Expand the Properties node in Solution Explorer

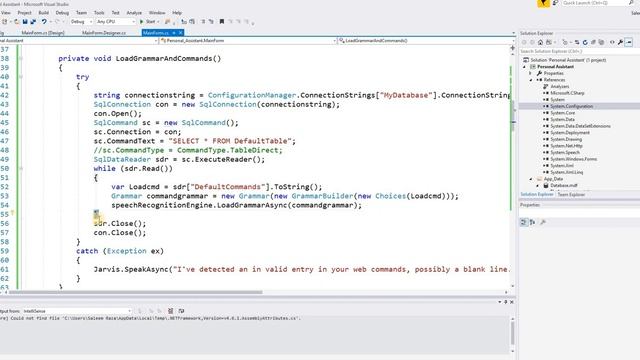(x=531, y=73)
